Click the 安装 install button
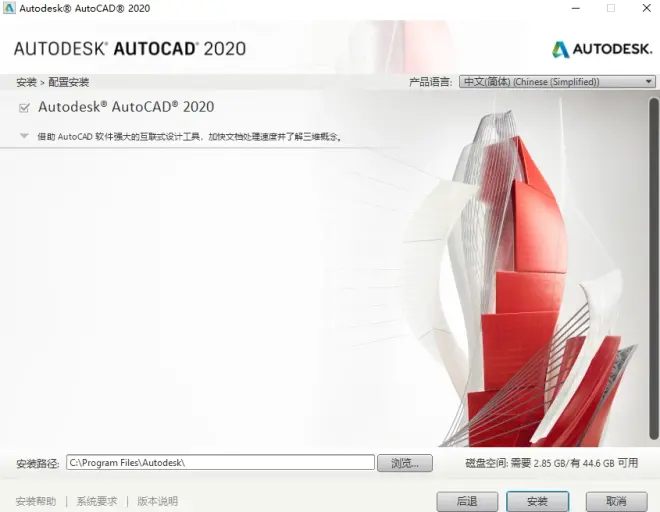Image resolution: width=660 pixels, height=512 pixels. pos(538,501)
